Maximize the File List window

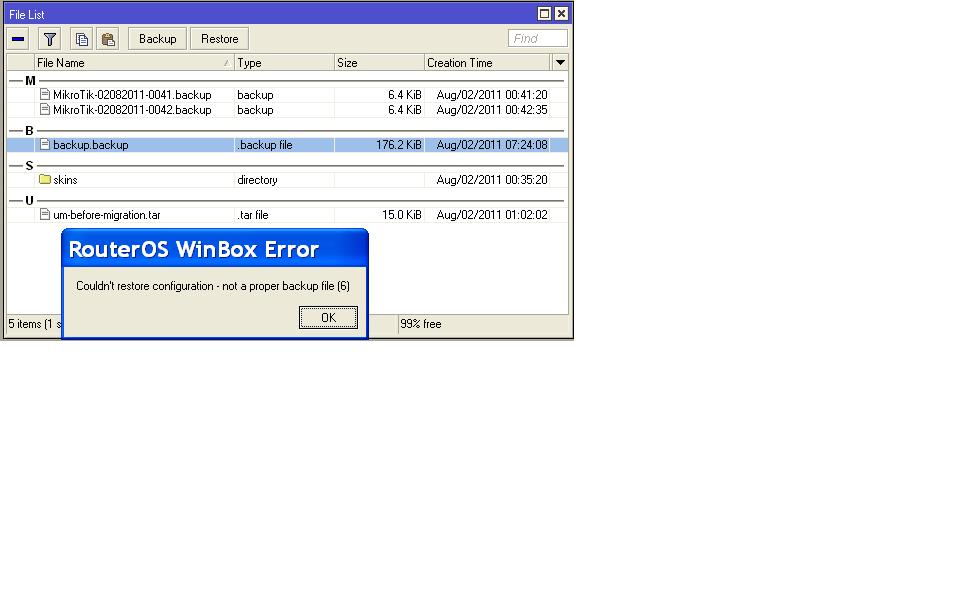point(544,13)
